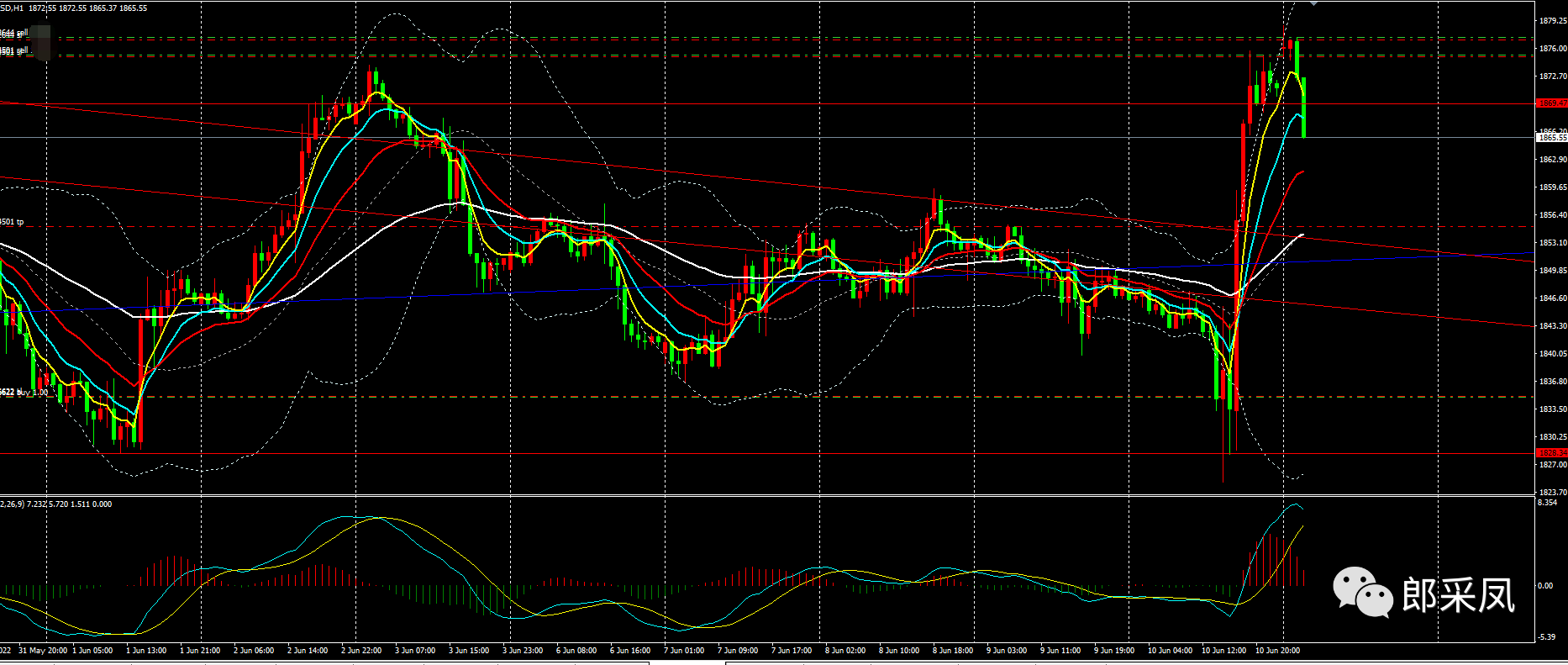1568x665 pixels.
Task: Click the 8.354 MACD scale value
Action: [x=1547, y=503]
